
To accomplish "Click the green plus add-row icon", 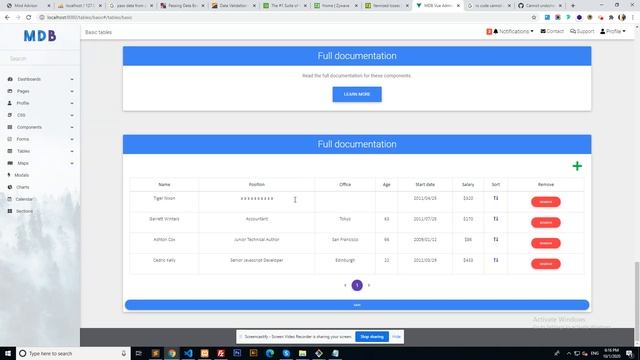I will point(577,166).
